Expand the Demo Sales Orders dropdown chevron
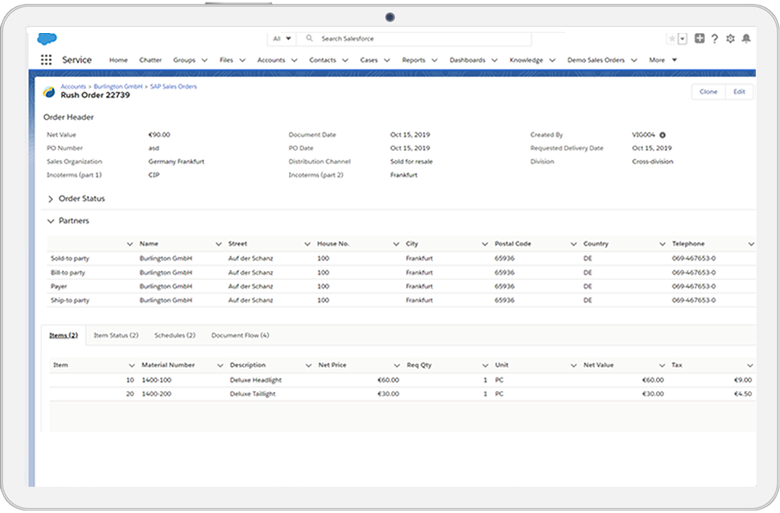 tap(634, 60)
